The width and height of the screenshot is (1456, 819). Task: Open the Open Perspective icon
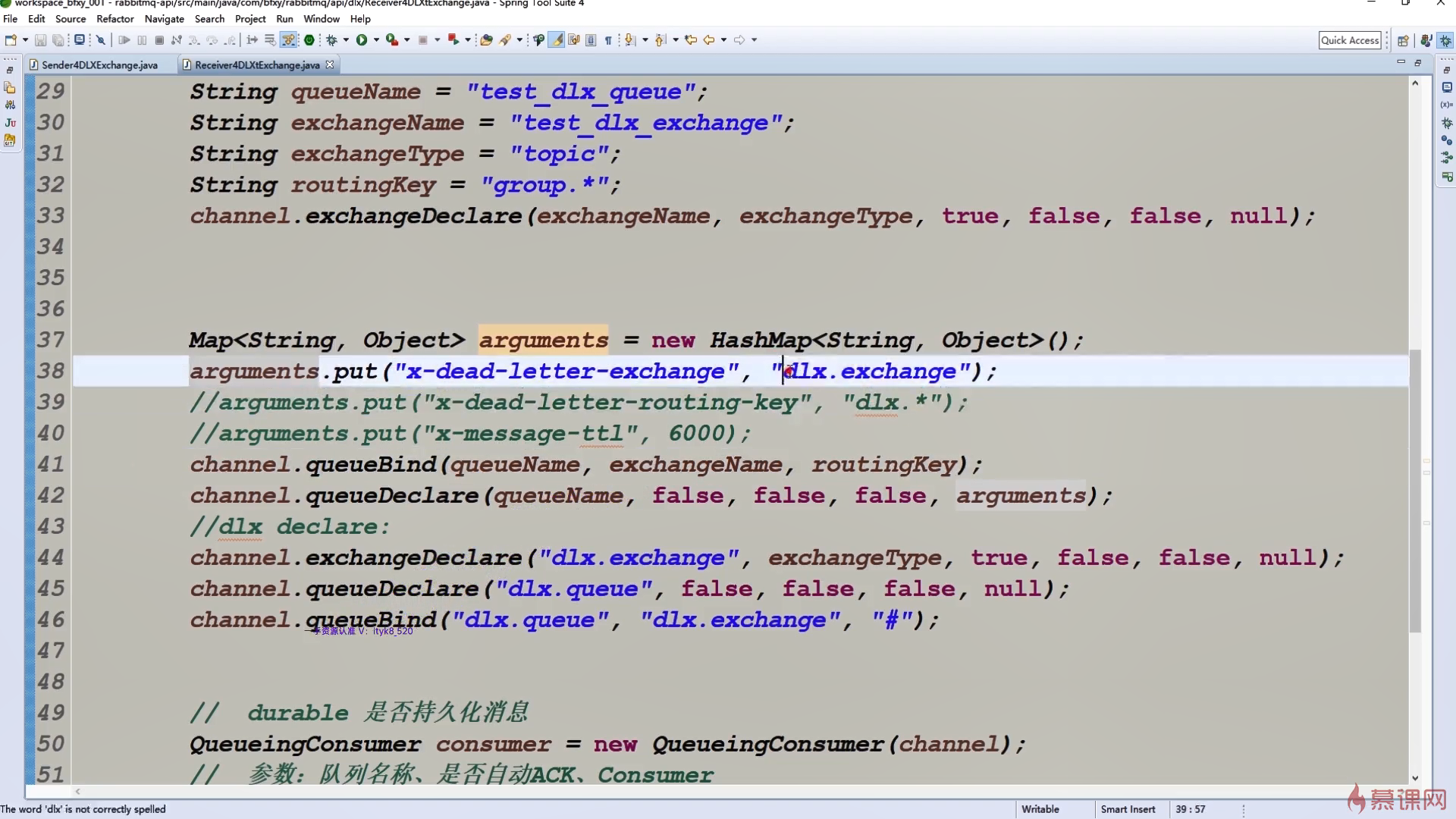(x=1403, y=41)
